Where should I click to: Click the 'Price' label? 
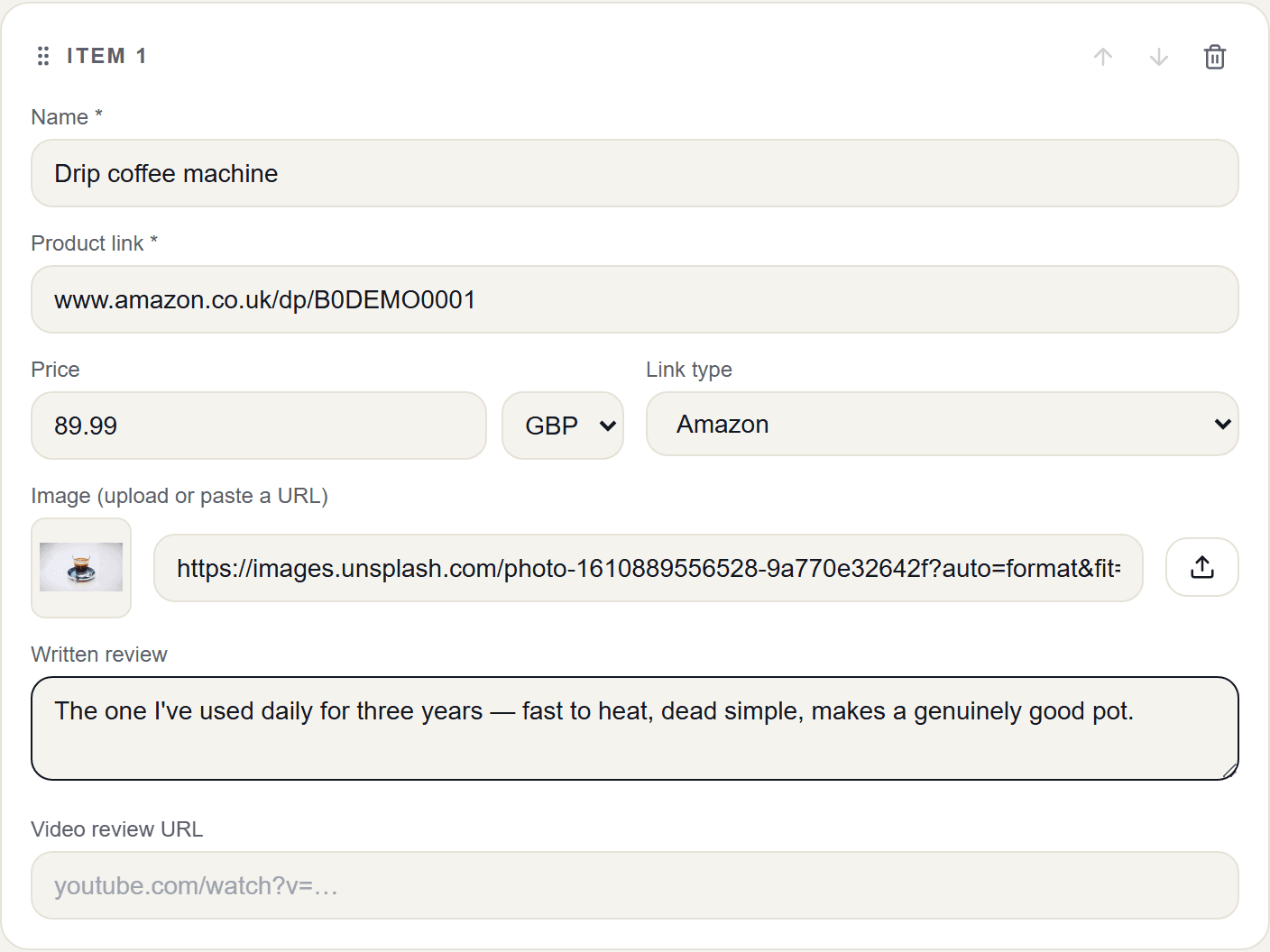(x=56, y=370)
